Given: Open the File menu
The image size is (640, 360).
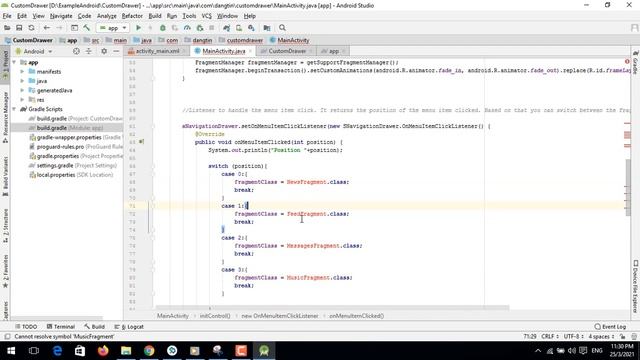Looking at the screenshot, I should point(7,16).
